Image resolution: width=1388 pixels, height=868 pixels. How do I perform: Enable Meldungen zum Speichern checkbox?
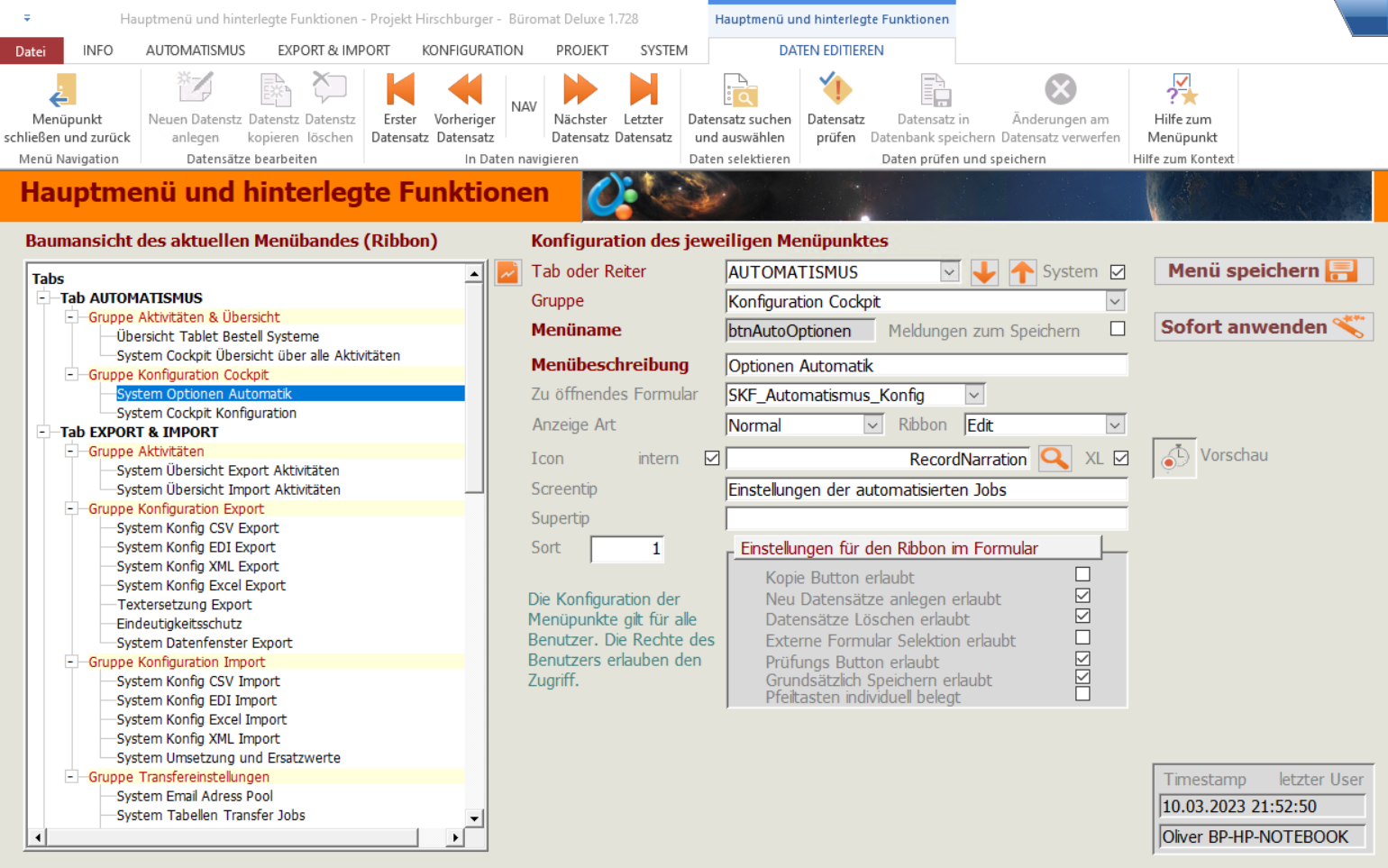click(x=1118, y=329)
